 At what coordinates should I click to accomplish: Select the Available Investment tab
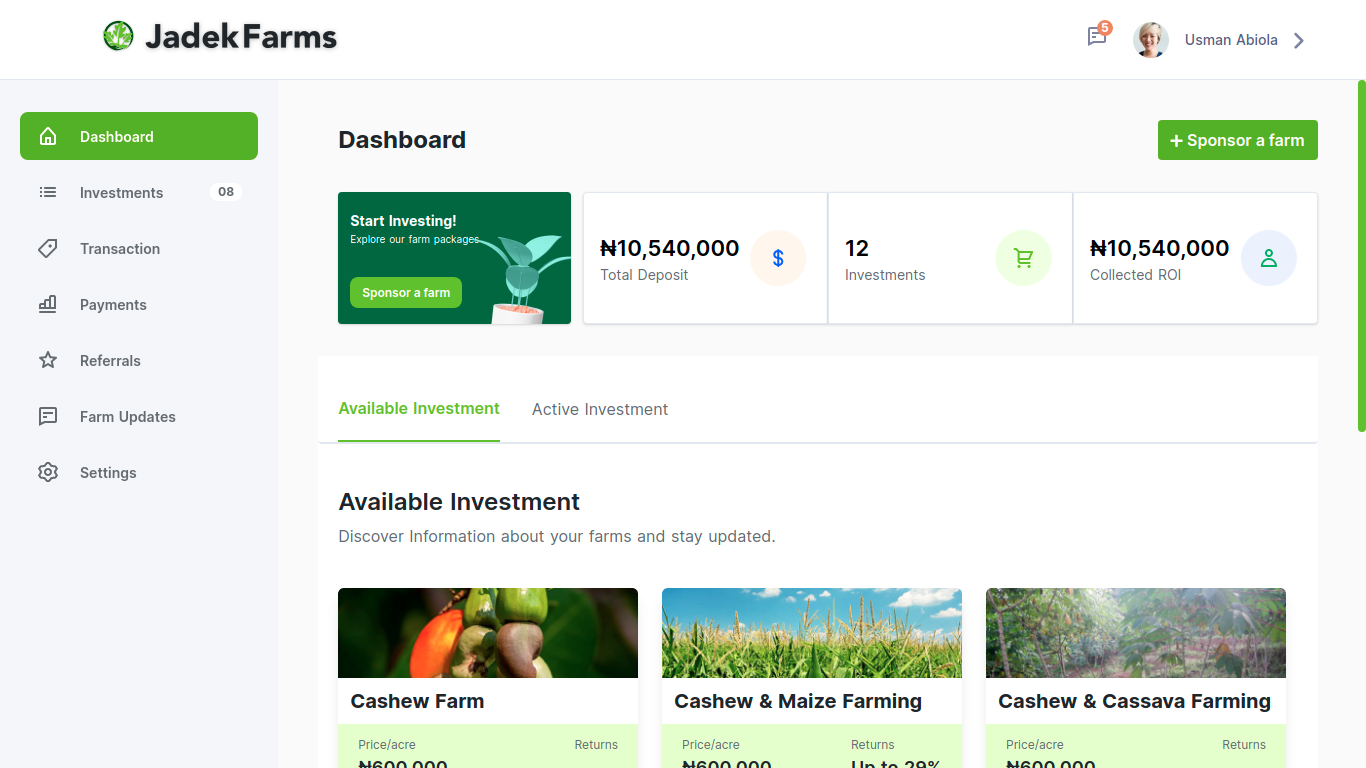[x=419, y=408]
